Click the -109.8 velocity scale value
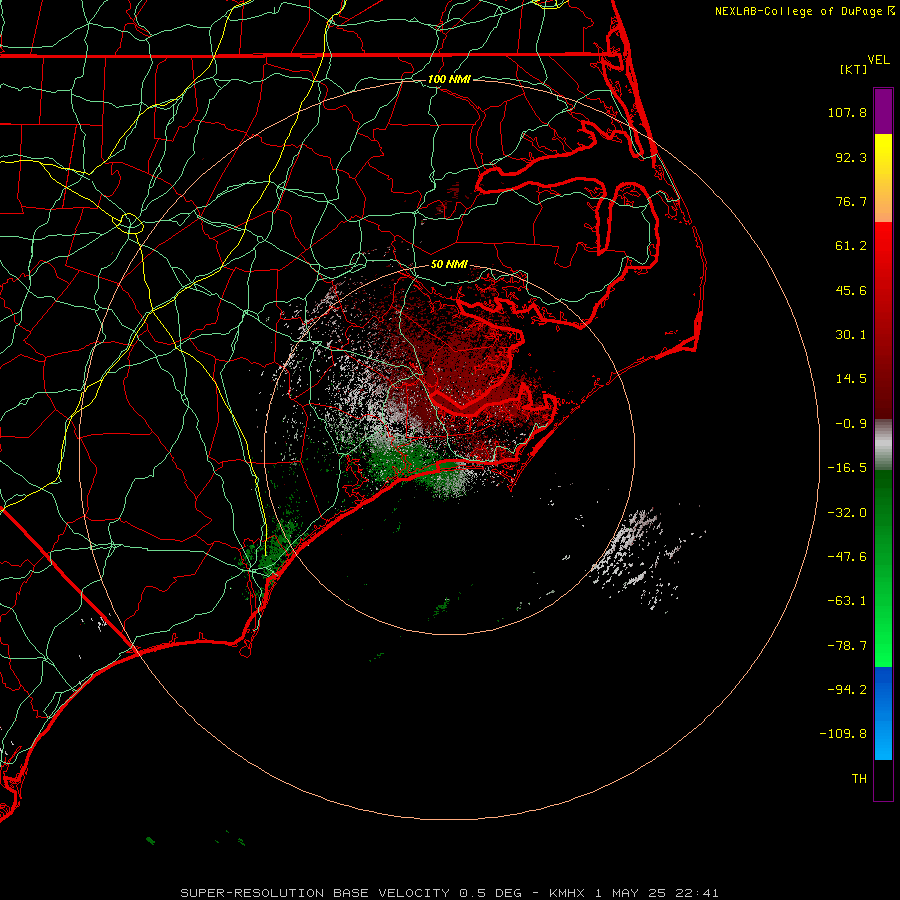The height and width of the screenshot is (900, 900). pyautogui.click(x=843, y=734)
